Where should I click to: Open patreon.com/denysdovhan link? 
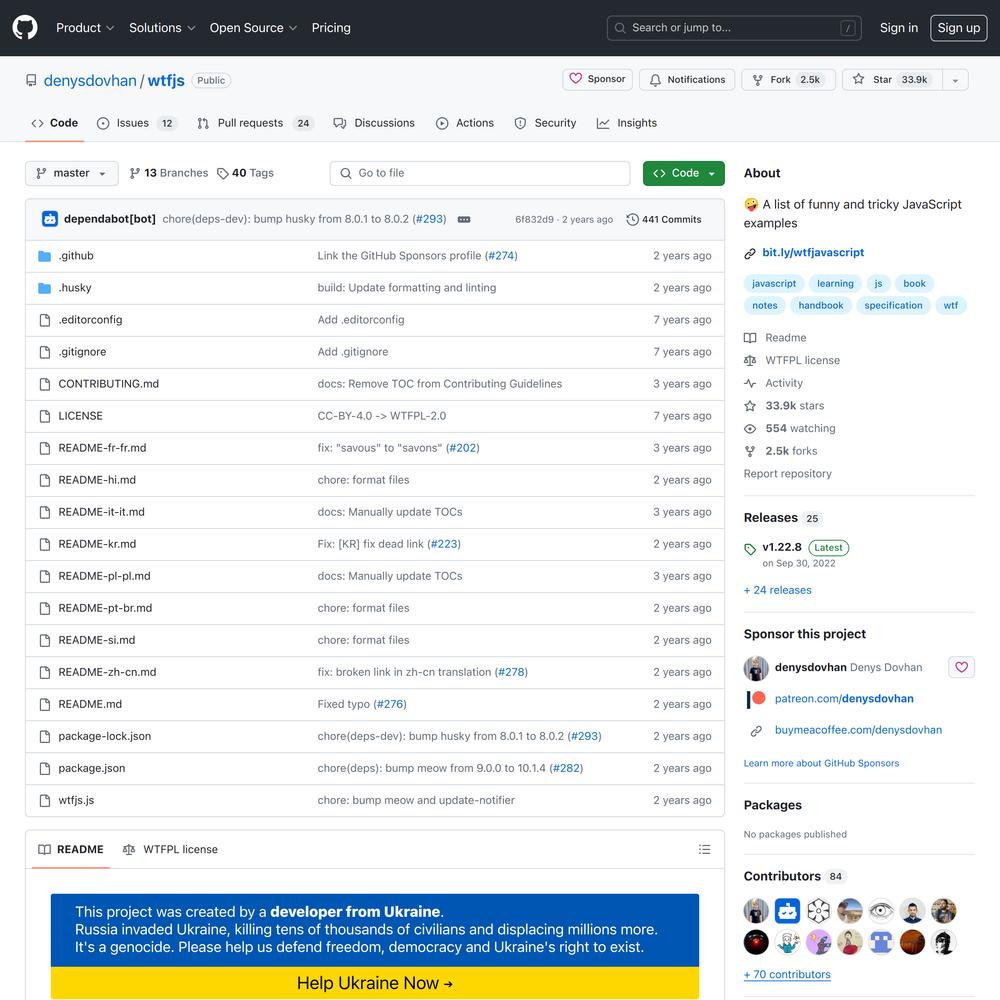pos(844,699)
